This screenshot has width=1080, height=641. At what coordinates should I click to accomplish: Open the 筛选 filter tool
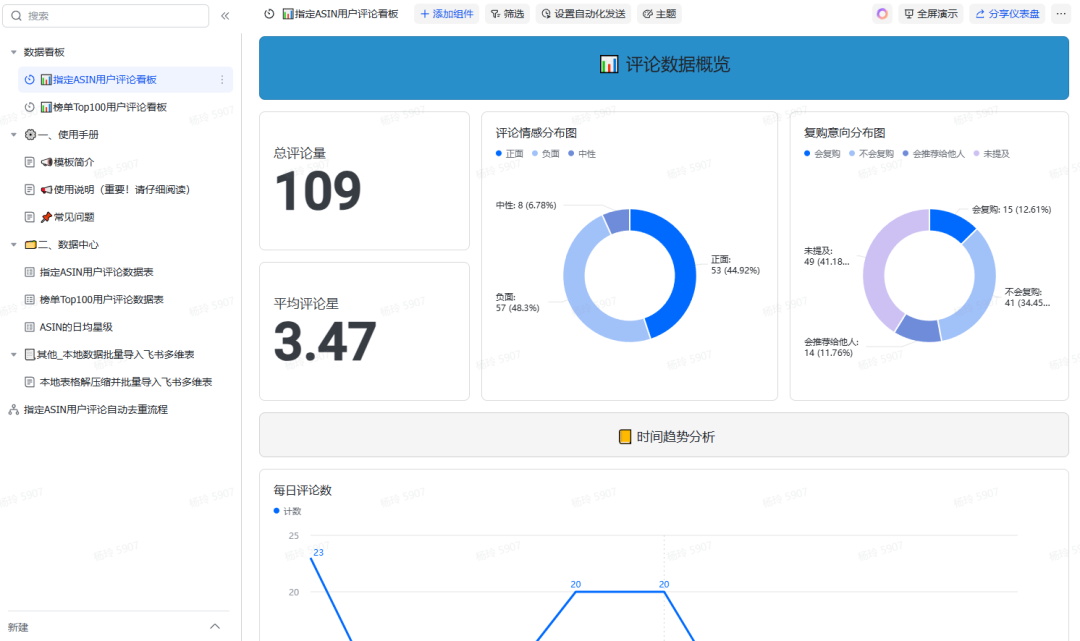click(507, 14)
